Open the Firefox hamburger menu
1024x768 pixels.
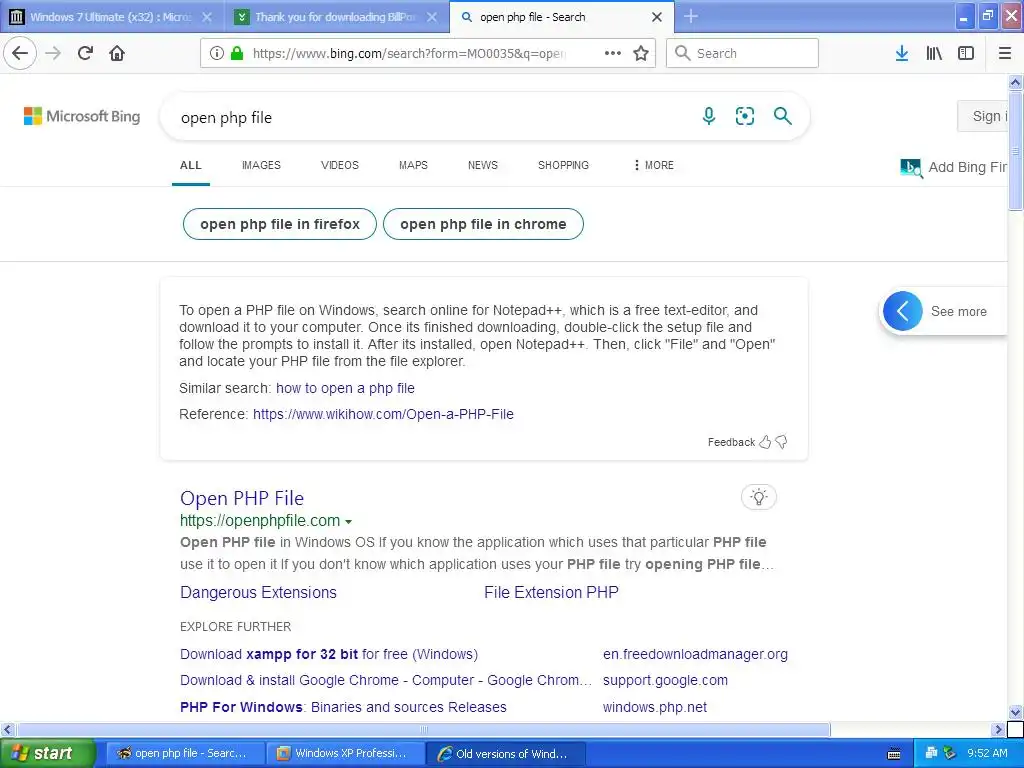(x=1005, y=53)
